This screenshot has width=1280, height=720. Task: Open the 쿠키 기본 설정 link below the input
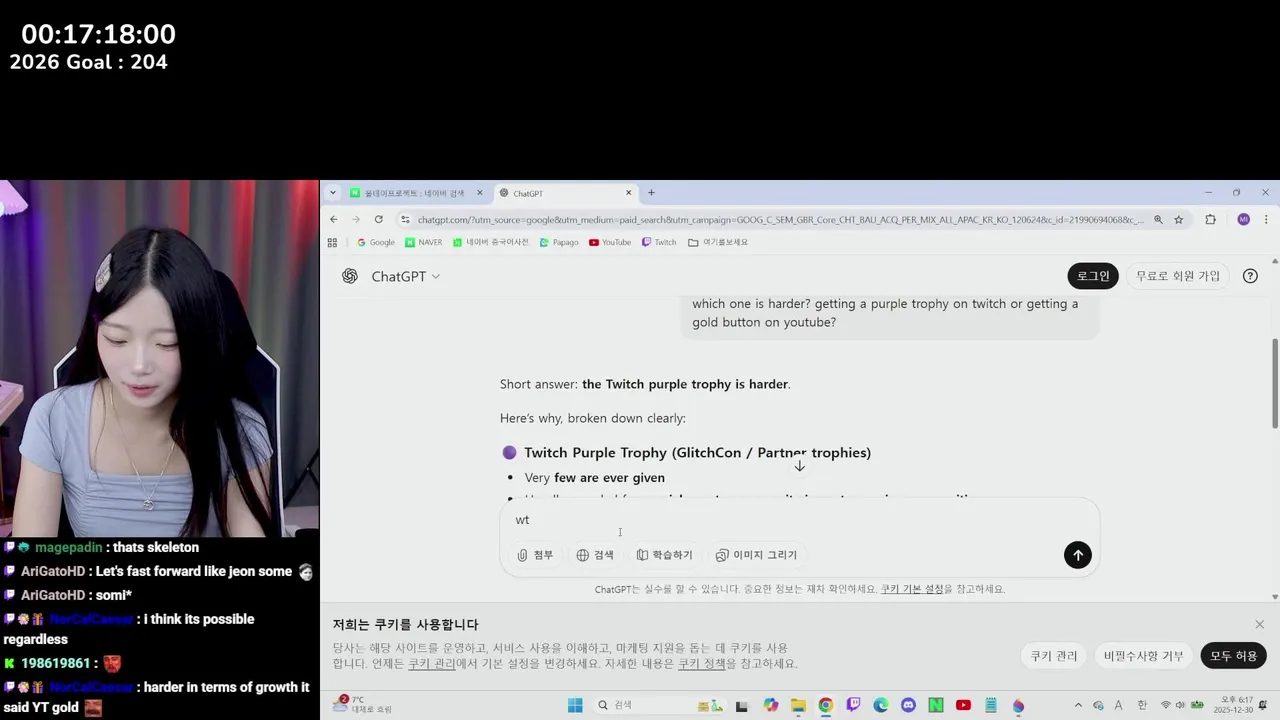point(912,589)
